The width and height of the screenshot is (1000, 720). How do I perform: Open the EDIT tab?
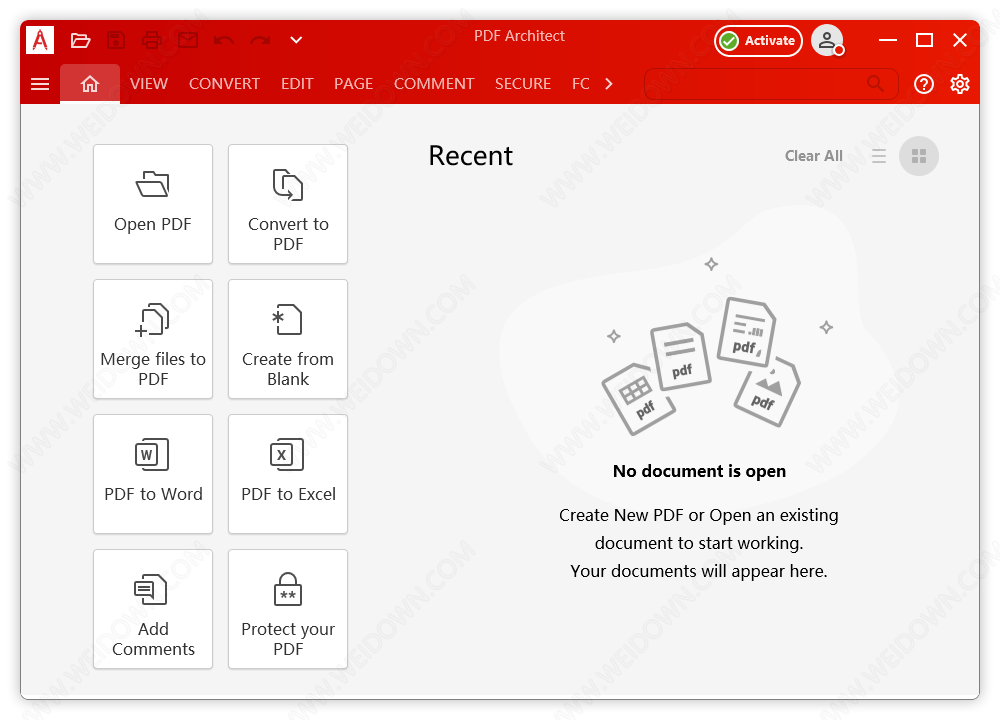pos(297,84)
